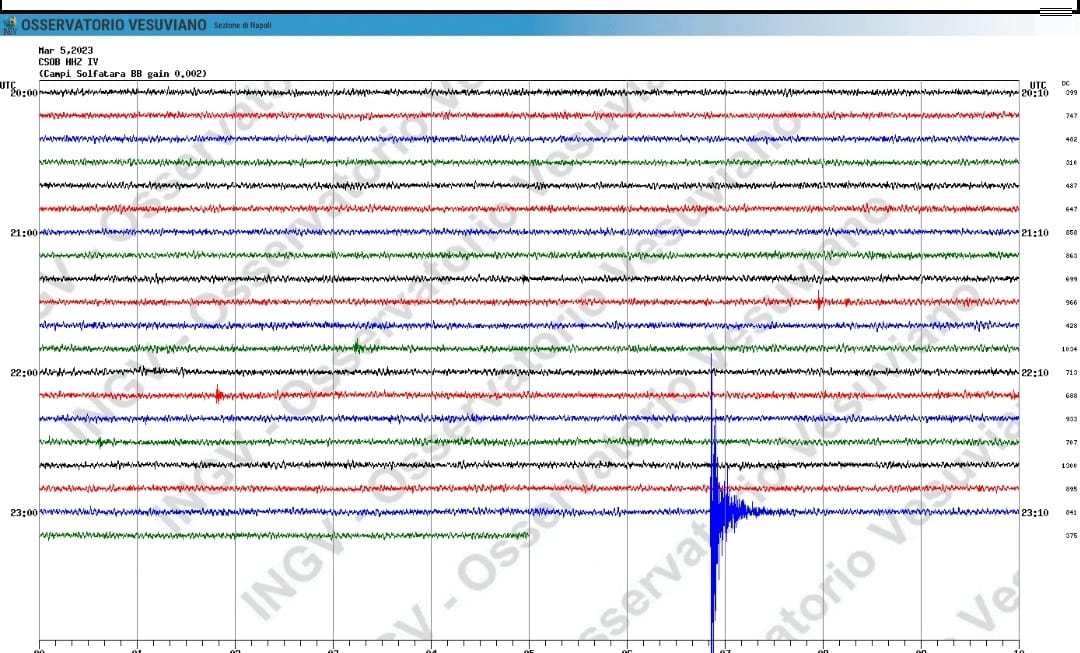Click the 22:00 time label on left
This screenshot has height=653, width=1080.
[24, 373]
